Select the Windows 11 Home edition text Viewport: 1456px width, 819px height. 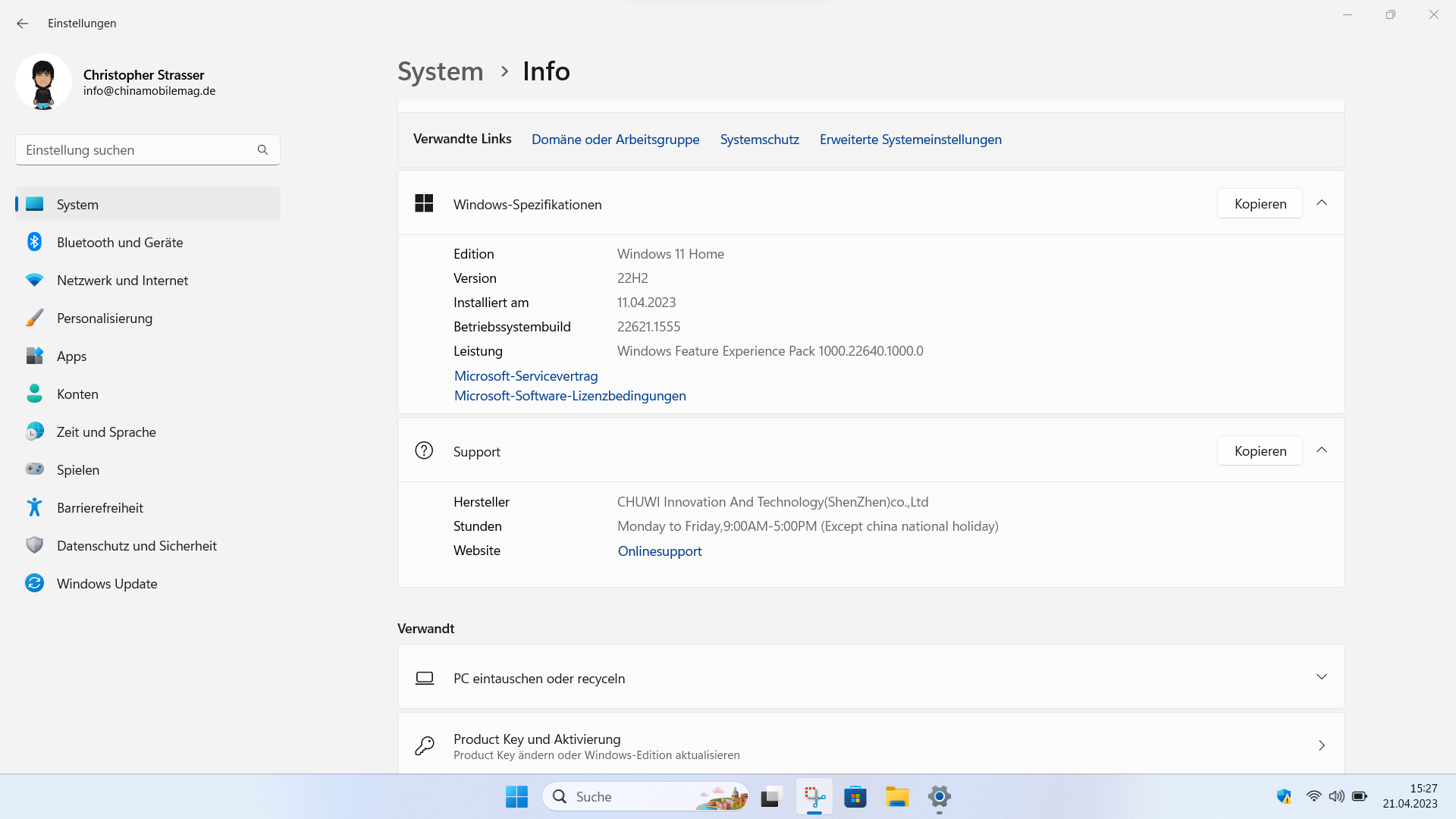pyautogui.click(x=670, y=254)
